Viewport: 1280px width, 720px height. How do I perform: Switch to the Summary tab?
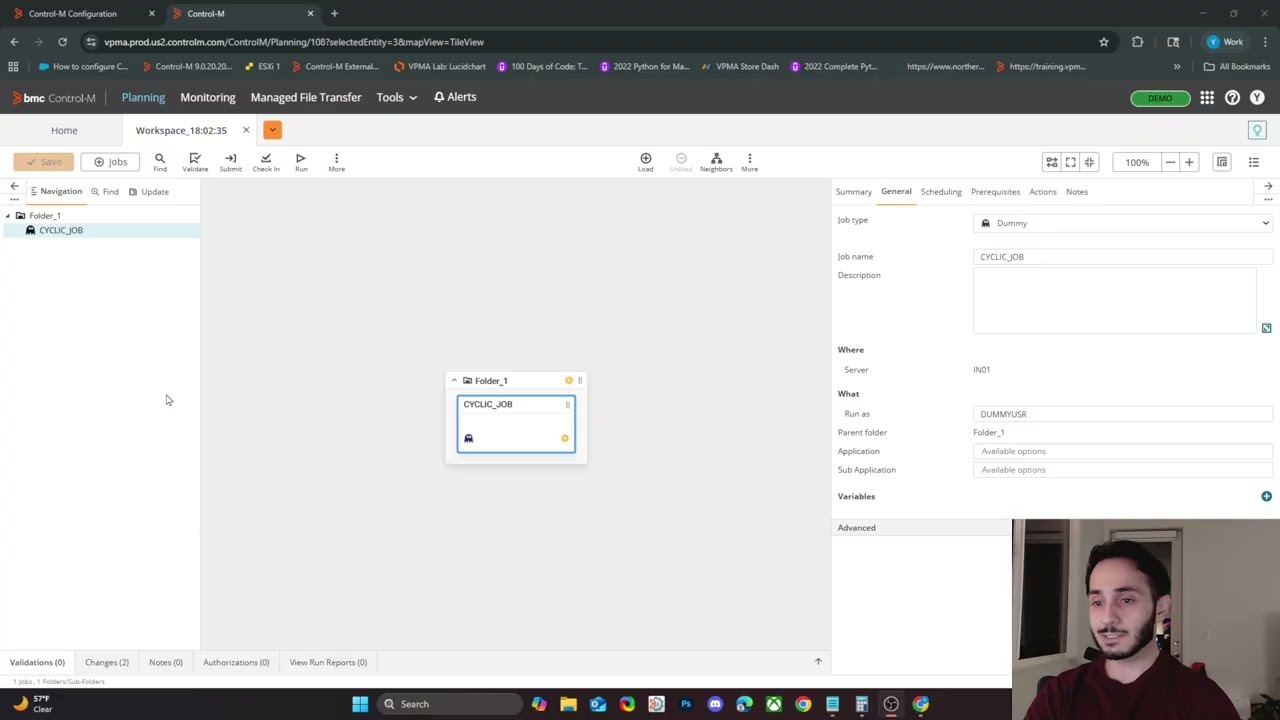pyautogui.click(x=854, y=192)
